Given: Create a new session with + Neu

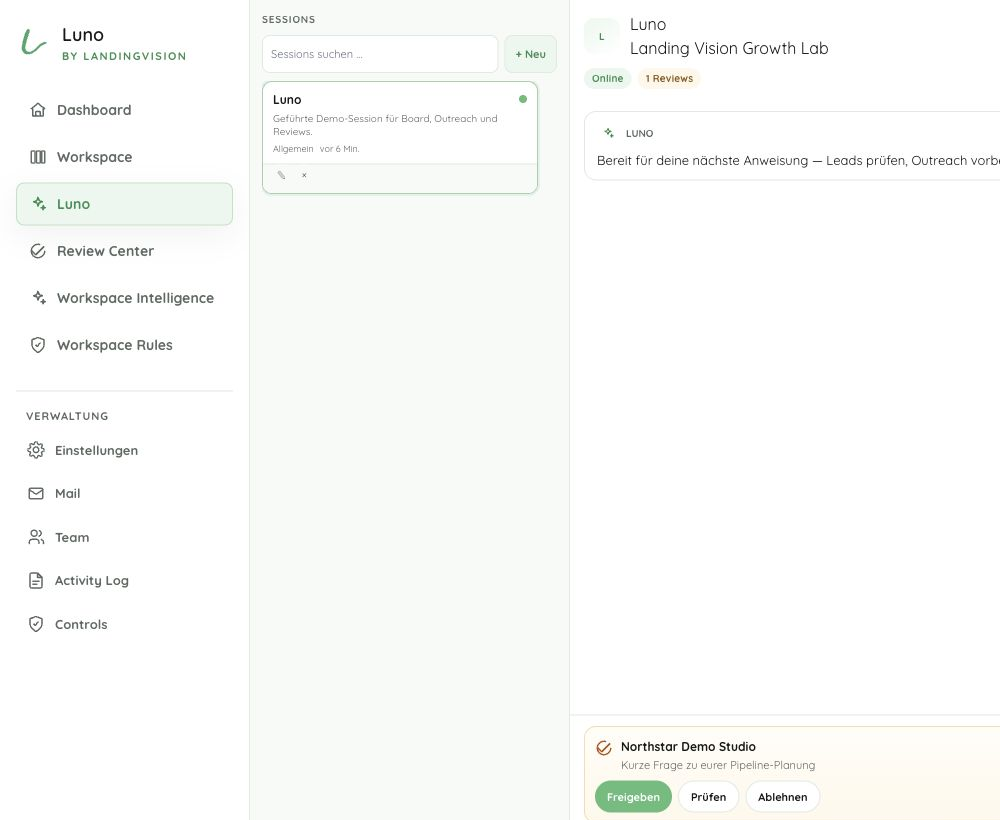Looking at the screenshot, I should [530, 54].
